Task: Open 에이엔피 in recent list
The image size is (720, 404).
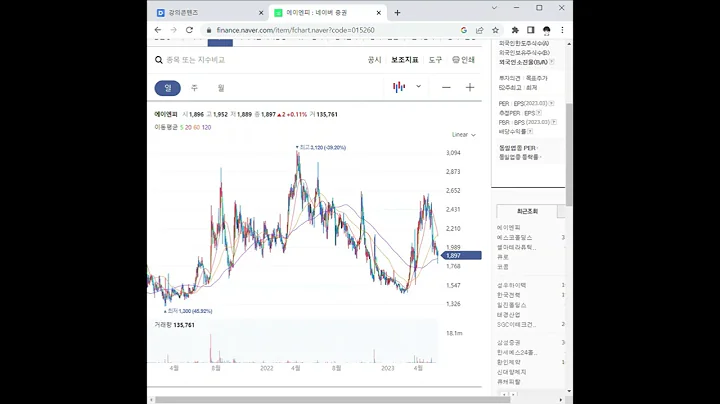Action: [x=508, y=228]
